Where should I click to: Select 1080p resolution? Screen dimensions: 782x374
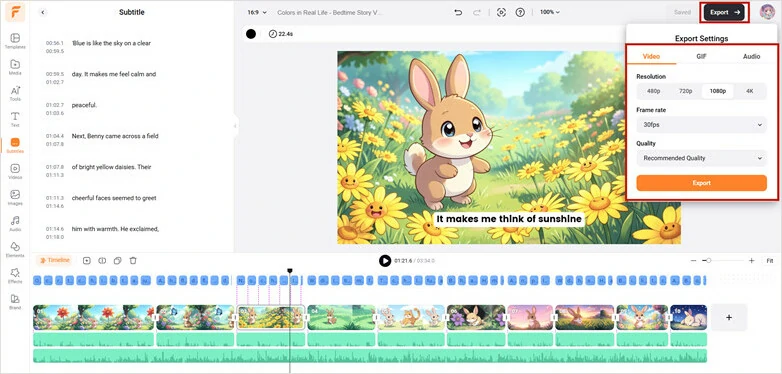tap(718, 91)
